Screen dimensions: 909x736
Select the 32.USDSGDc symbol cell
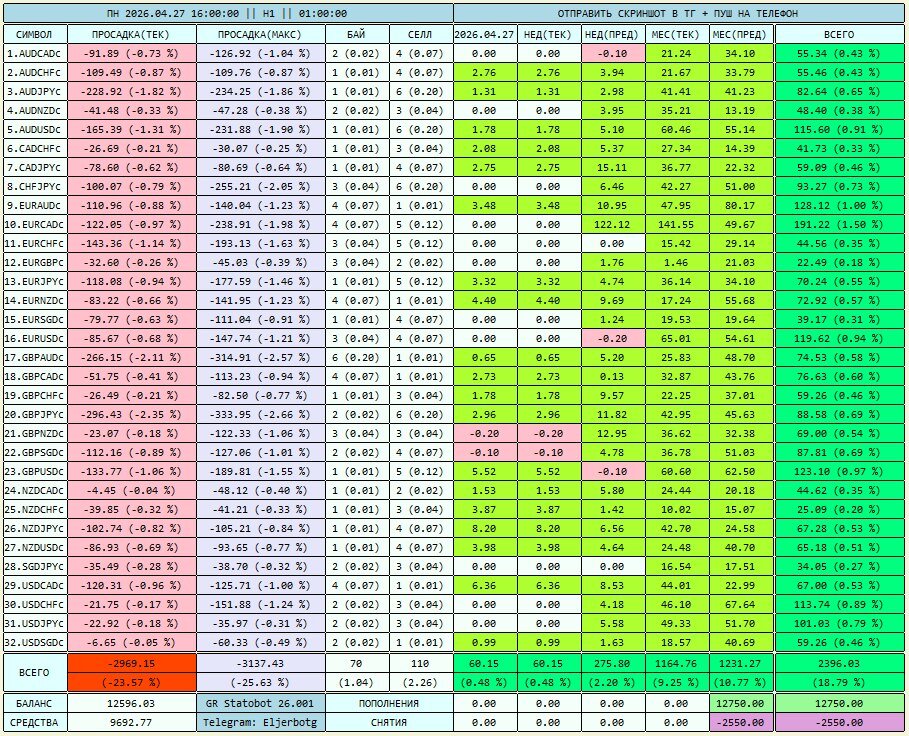pos(35,642)
